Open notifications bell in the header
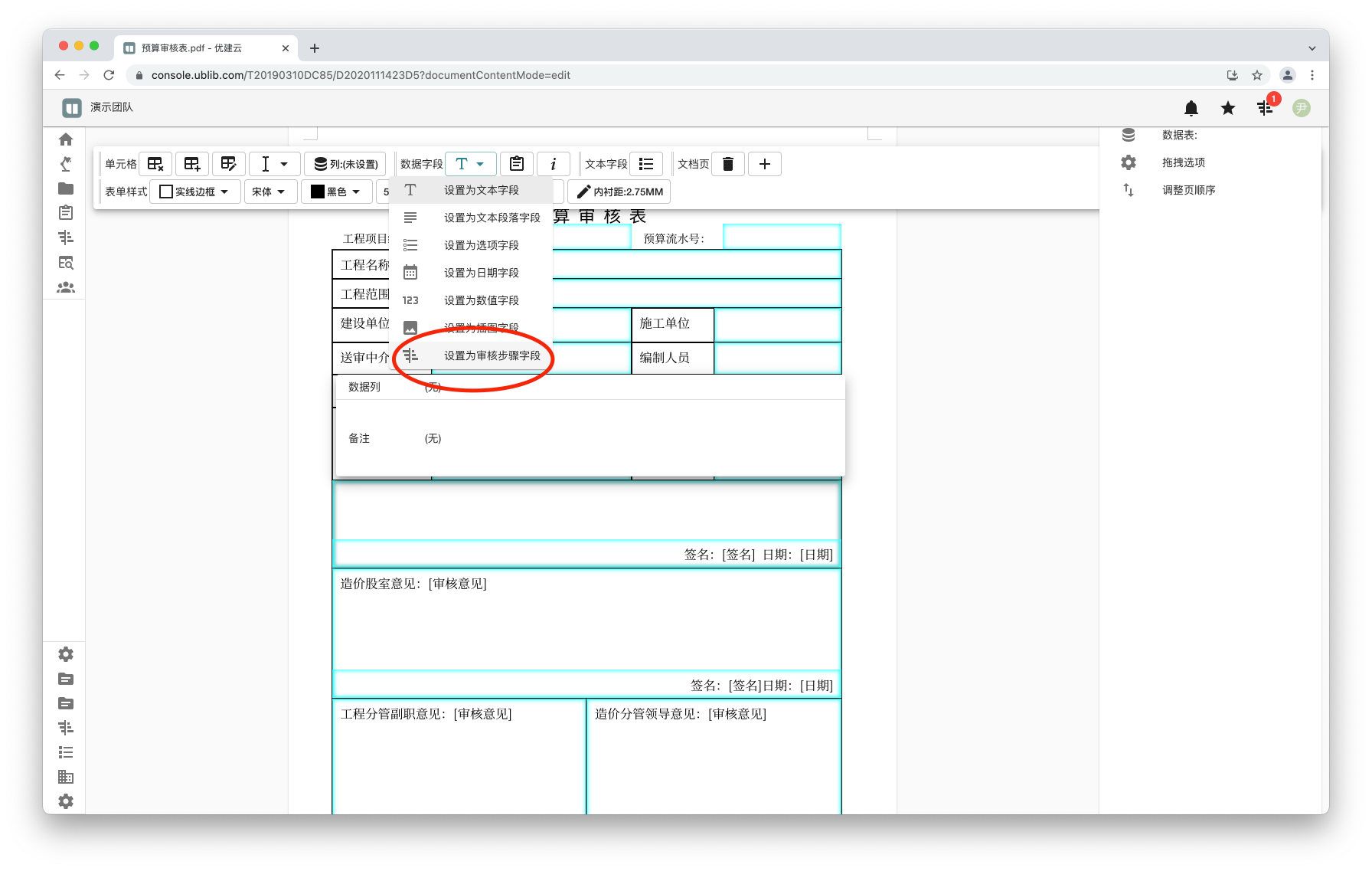This screenshot has width=1372, height=871. pos(1191,108)
